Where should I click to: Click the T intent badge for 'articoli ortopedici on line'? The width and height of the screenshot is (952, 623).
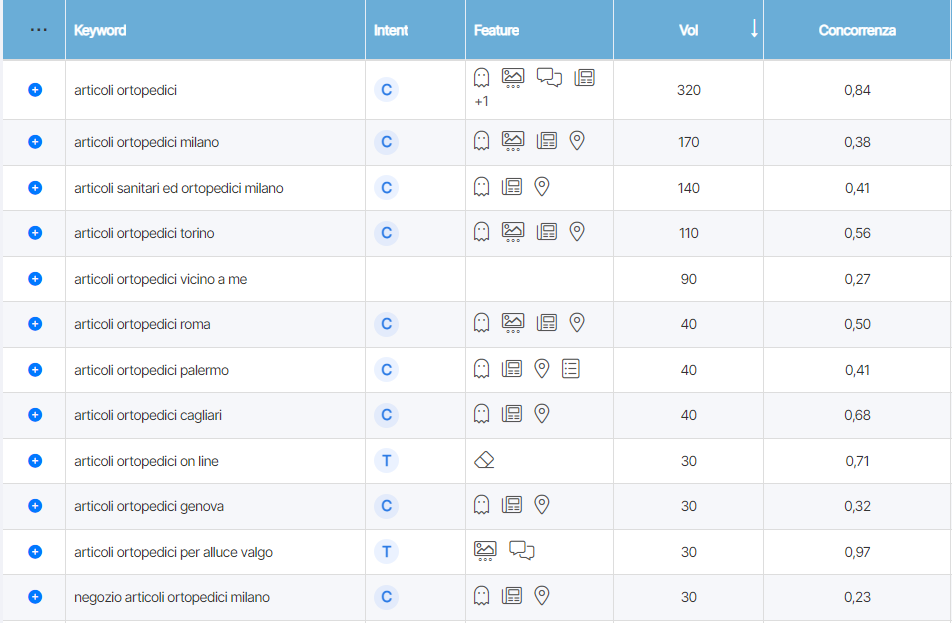tap(386, 461)
